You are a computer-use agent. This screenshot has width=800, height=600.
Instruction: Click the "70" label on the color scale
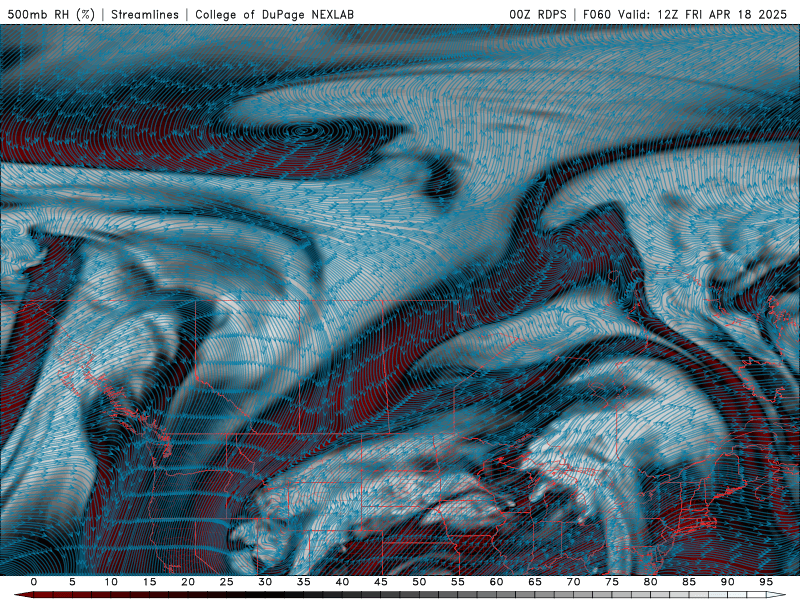pyautogui.click(x=573, y=582)
